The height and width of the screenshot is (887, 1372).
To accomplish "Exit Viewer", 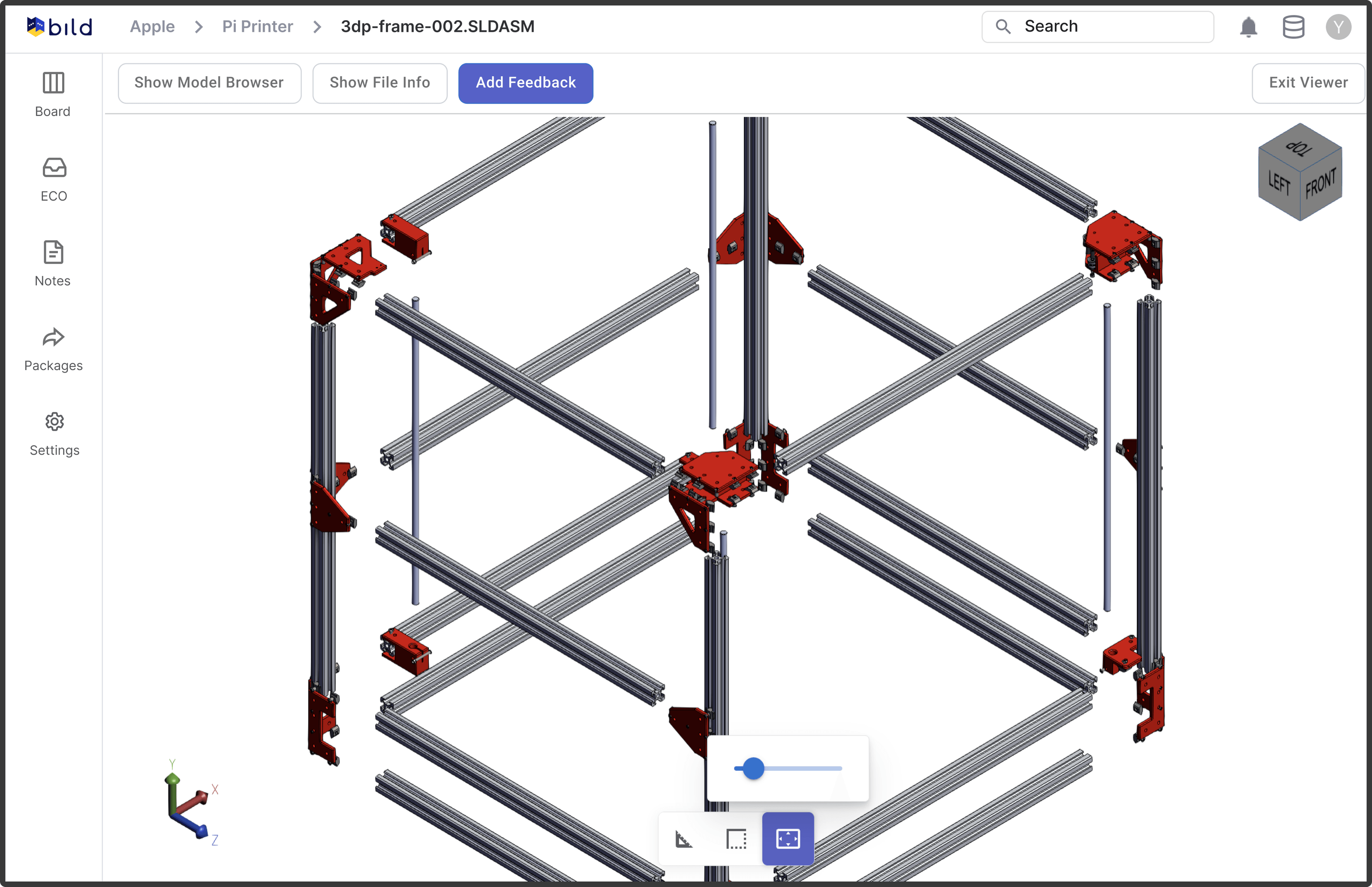I will click(x=1308, y=83).
